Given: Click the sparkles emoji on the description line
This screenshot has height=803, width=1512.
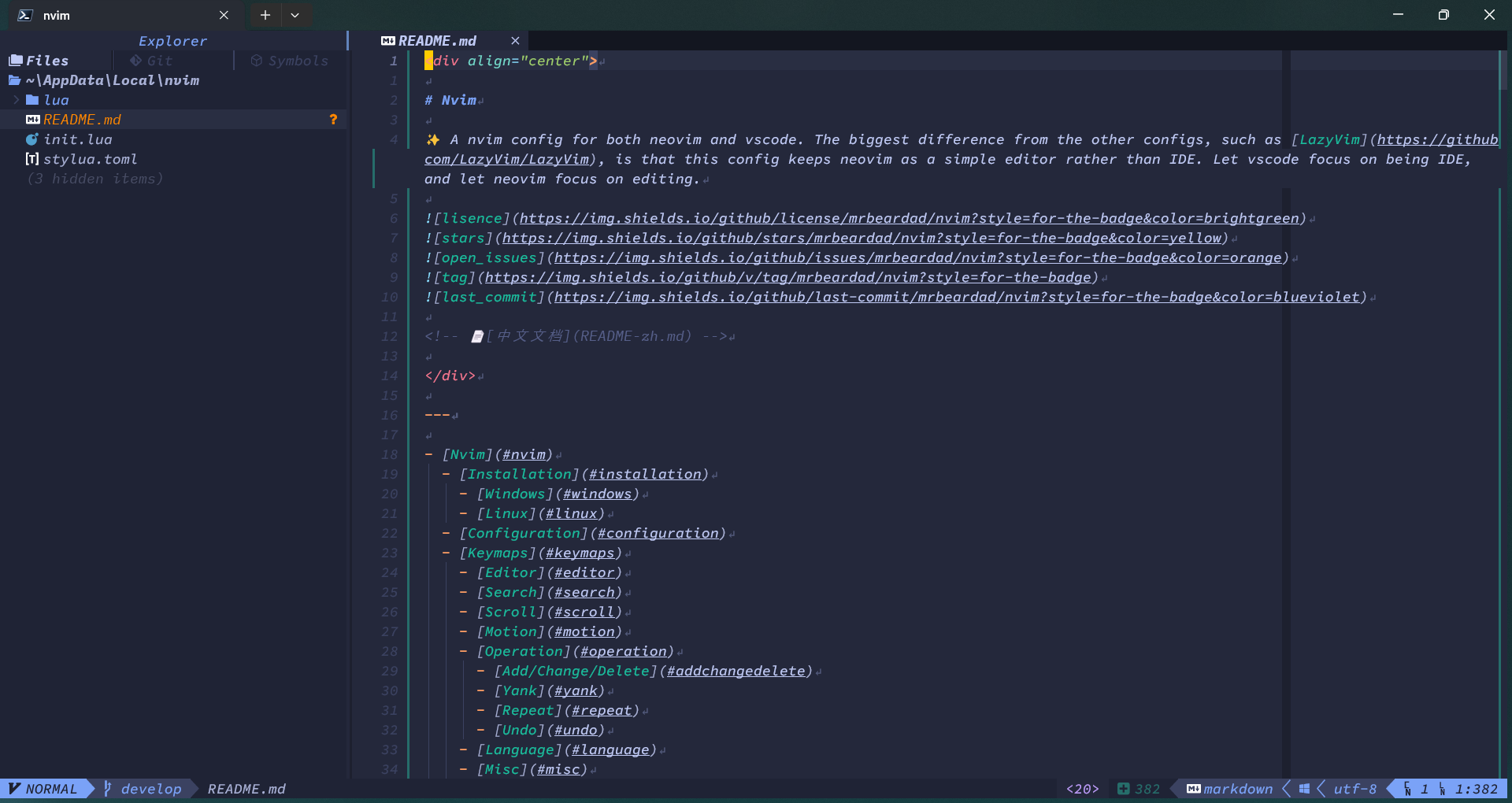Looking at the screenshot, I should [x=432, y=139].
